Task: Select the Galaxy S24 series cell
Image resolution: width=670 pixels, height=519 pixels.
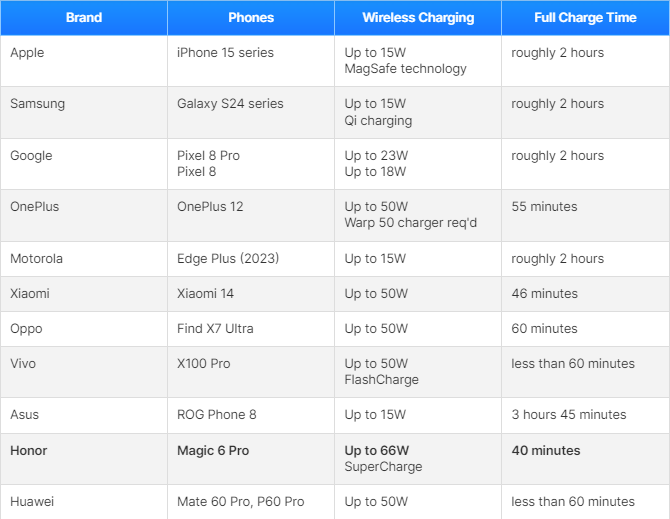Action: point(230,104)
